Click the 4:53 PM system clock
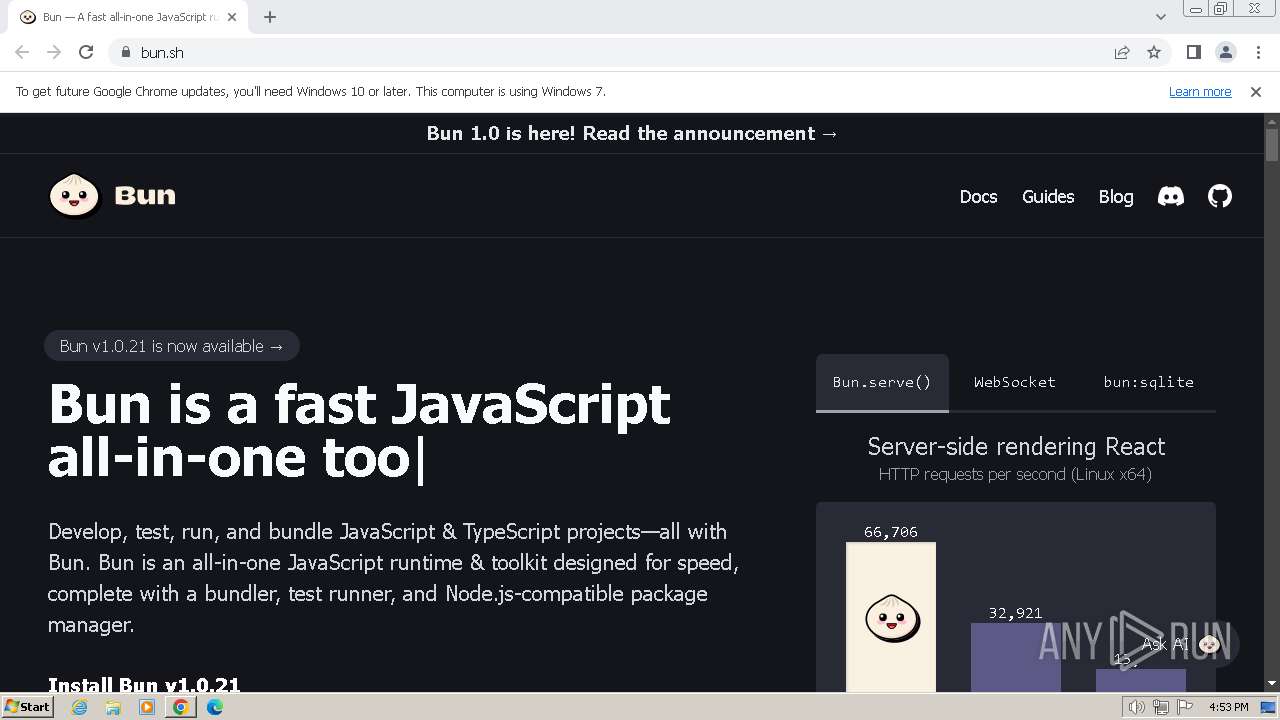Screen dimensions: 1280x720 click(1229, 707)
